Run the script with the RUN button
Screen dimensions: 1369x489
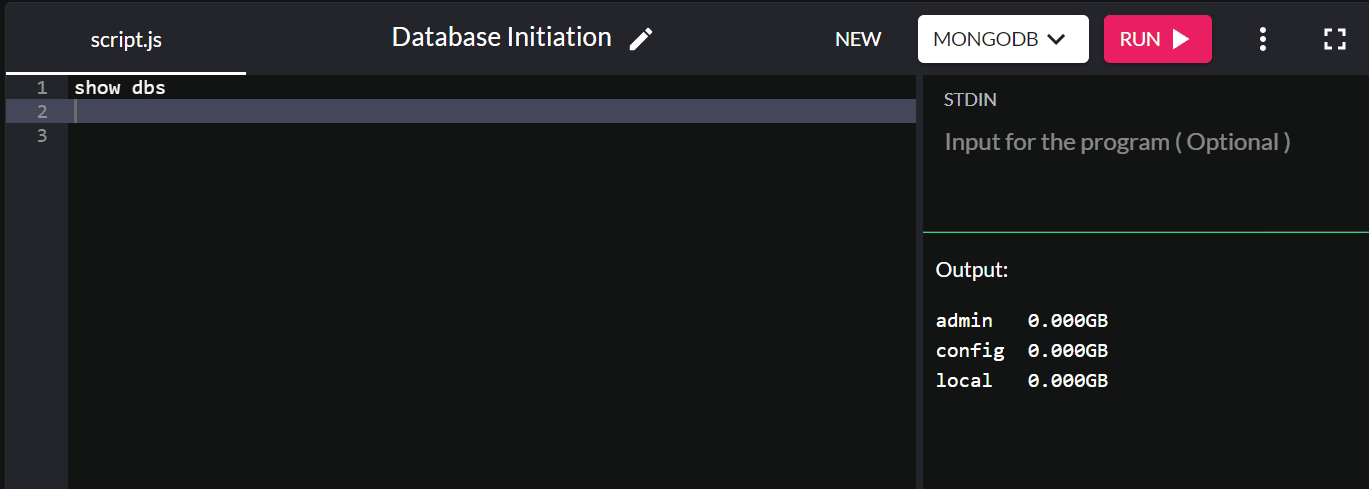(1157, 39)
